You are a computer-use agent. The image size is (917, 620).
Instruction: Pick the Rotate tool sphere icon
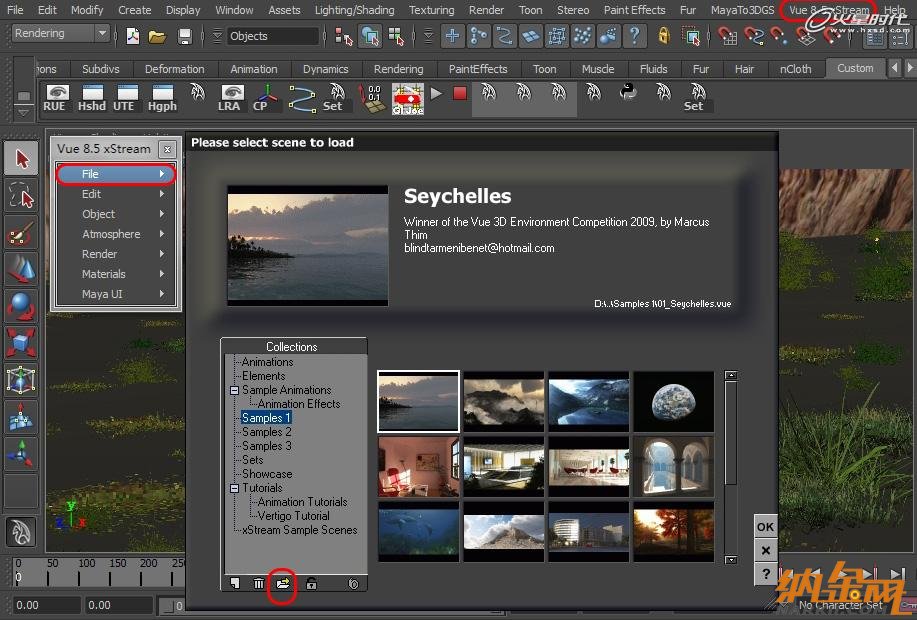[22, 306]
